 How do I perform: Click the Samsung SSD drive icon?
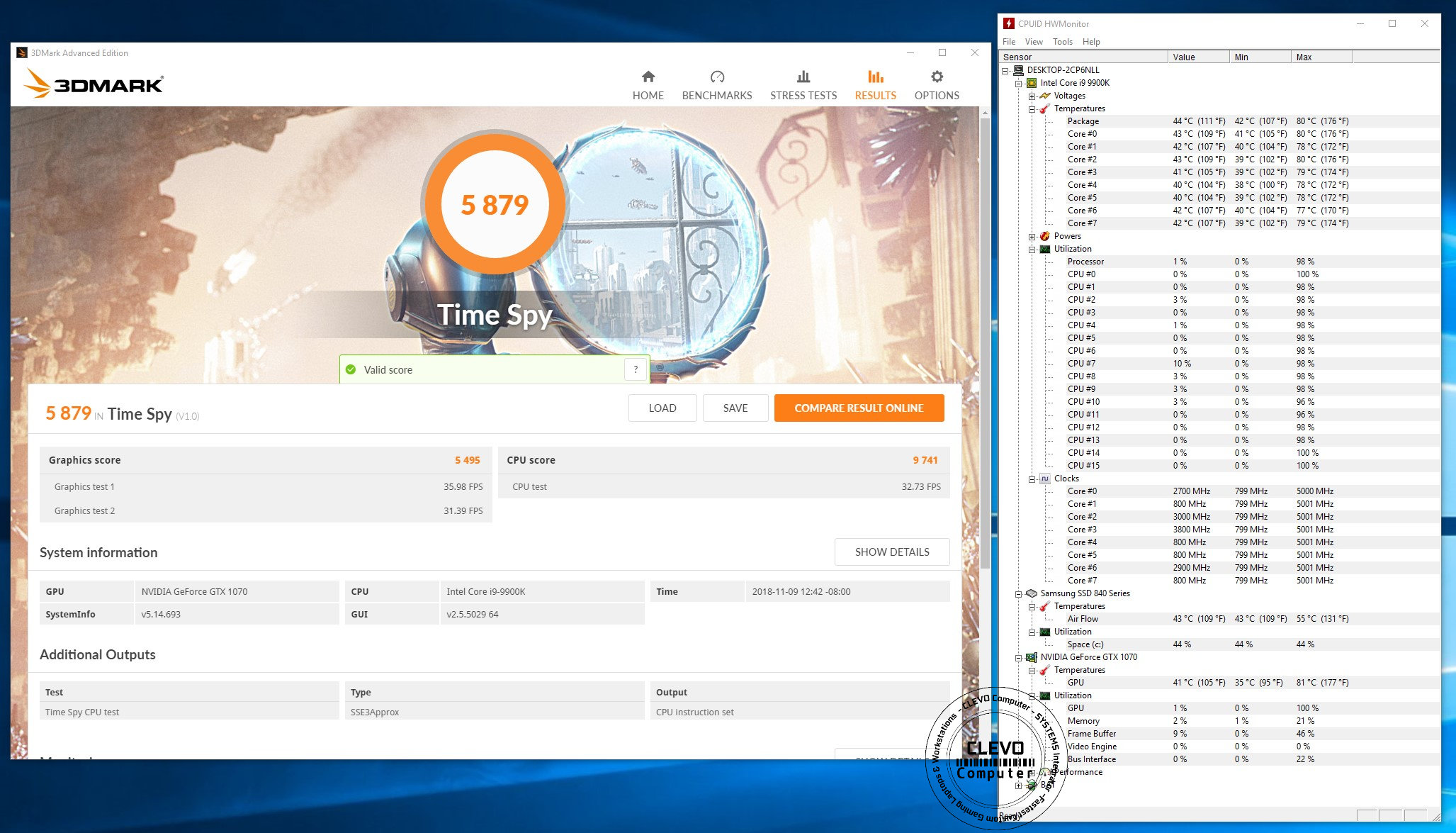pyautogui.click(x=1032, y=593)
